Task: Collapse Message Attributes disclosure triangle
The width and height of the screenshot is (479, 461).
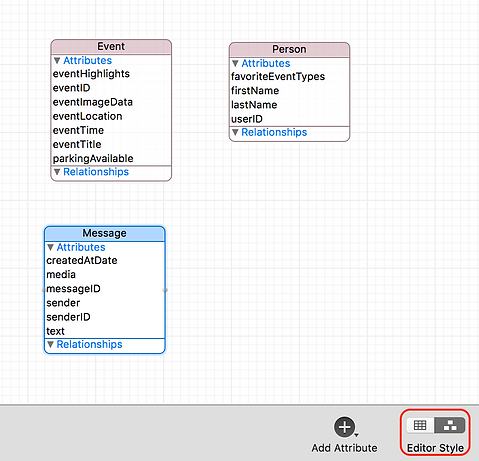Action: pyautogui.click(x=50, y=247)
